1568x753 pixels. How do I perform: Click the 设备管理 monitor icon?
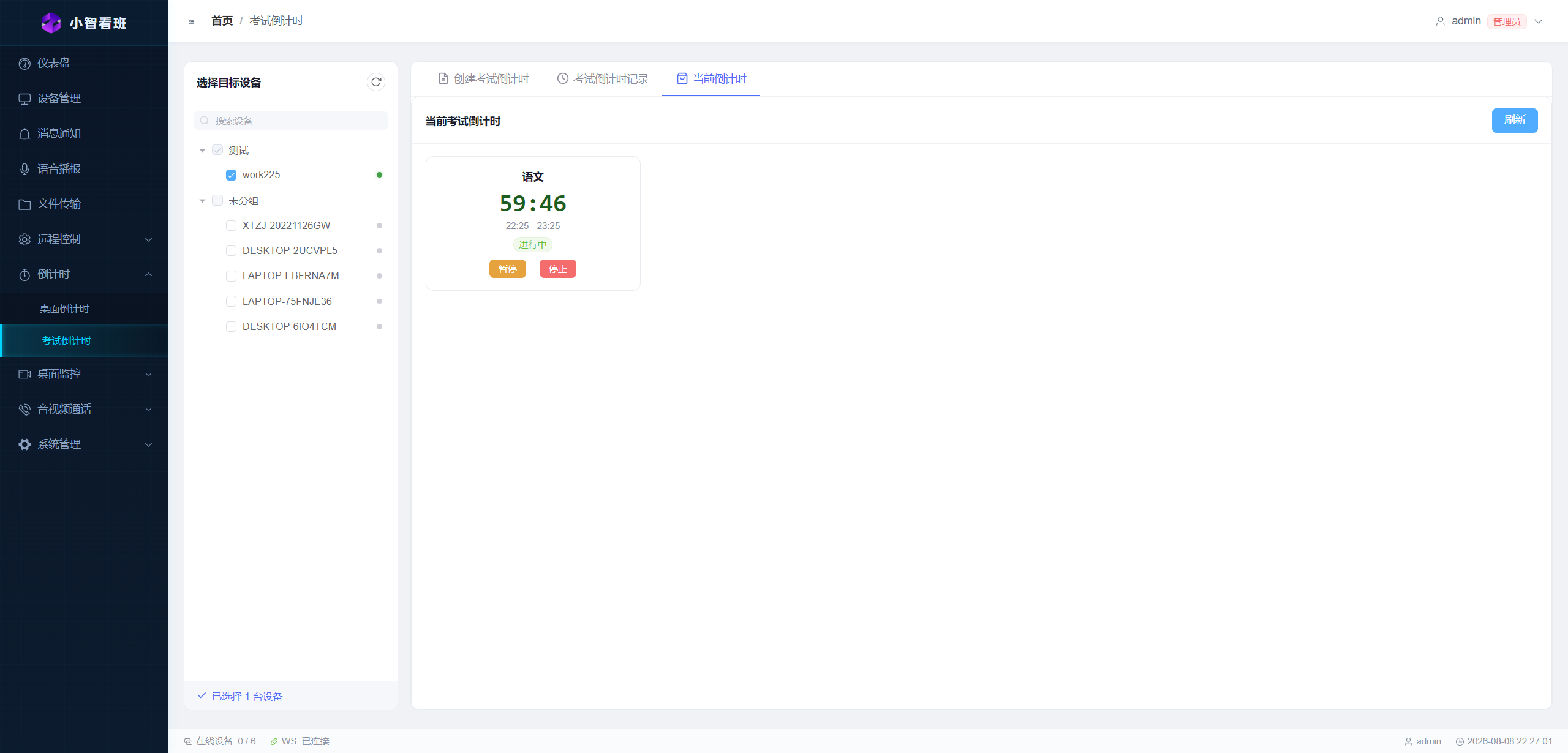click(x=24, y=99)
